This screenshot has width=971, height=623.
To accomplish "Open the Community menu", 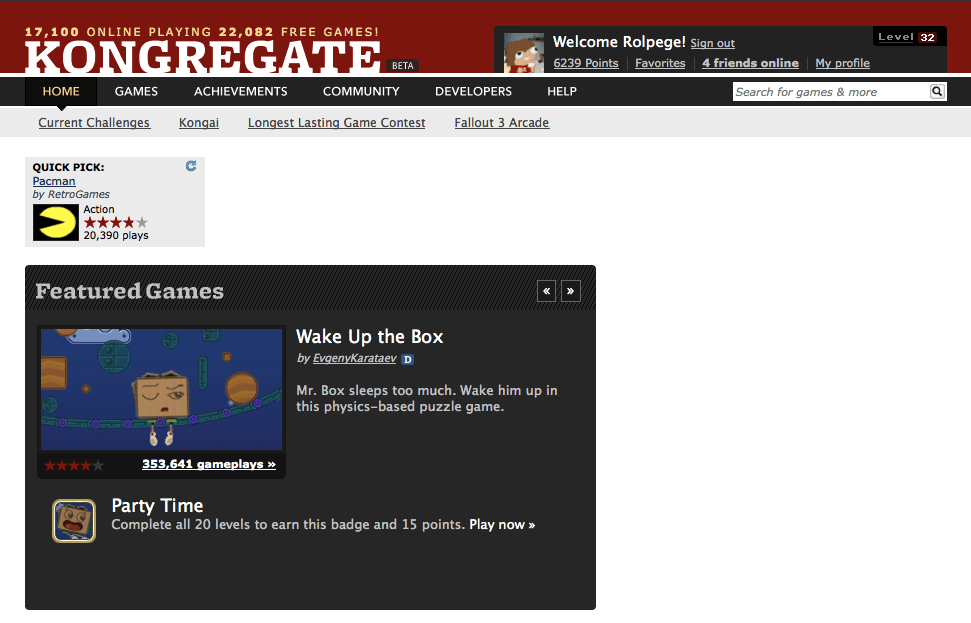I will (361, 92).
